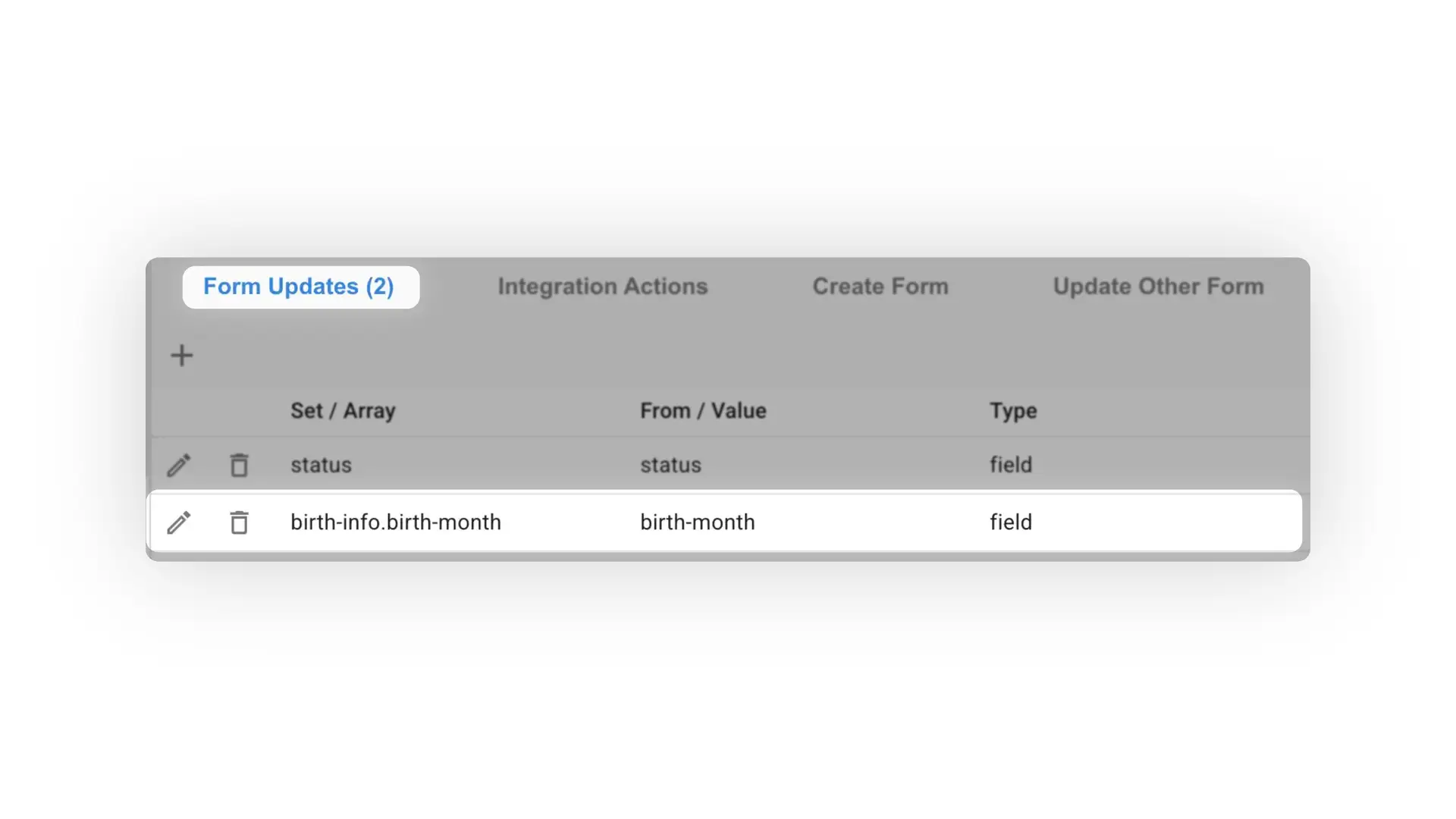Select the Form Updates tab
This screenshot has width=1456, height=819.
click(x=299, y=287)
